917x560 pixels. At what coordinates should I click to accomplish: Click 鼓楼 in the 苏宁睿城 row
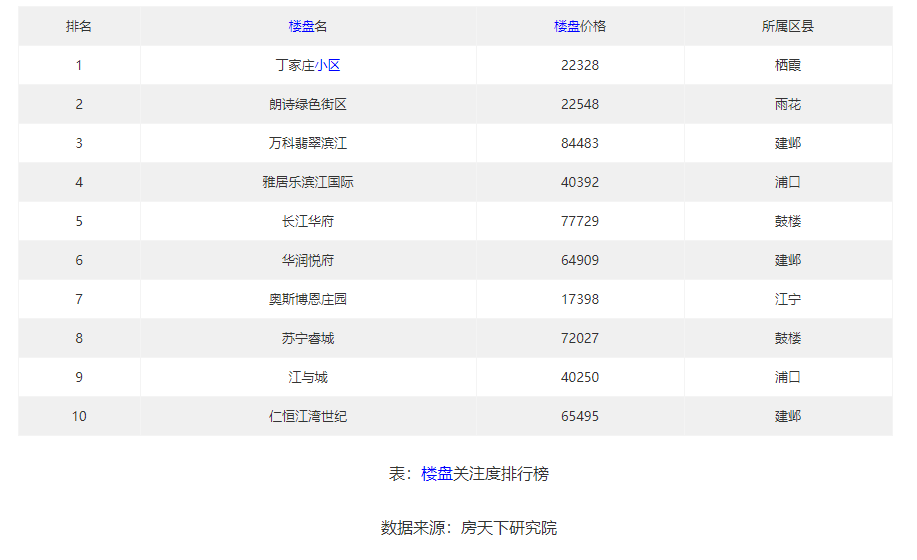(x=788, y=338)
